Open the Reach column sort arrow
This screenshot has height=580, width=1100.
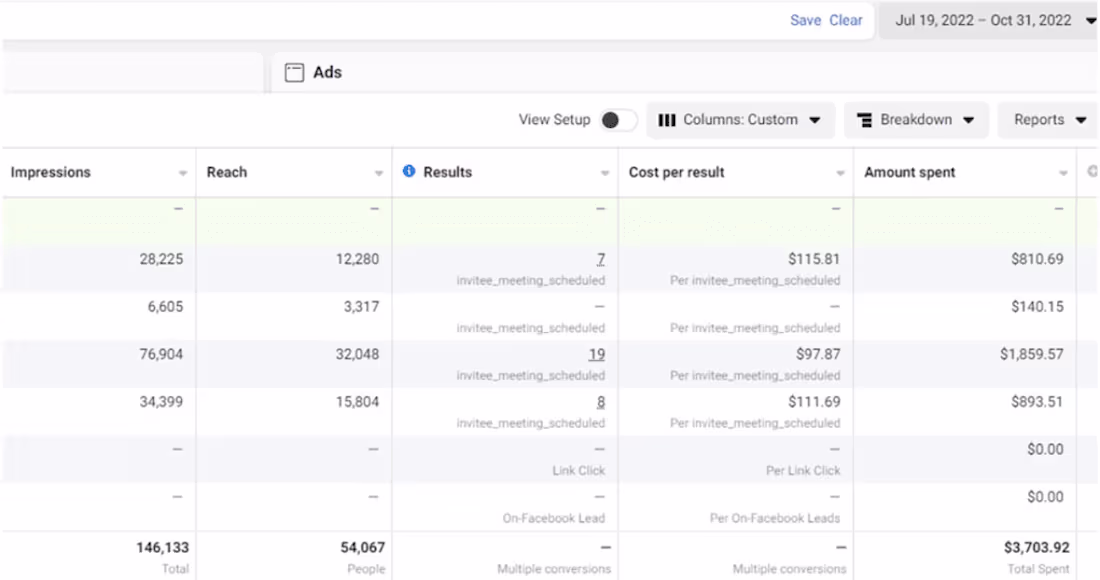tap(379, 173)
